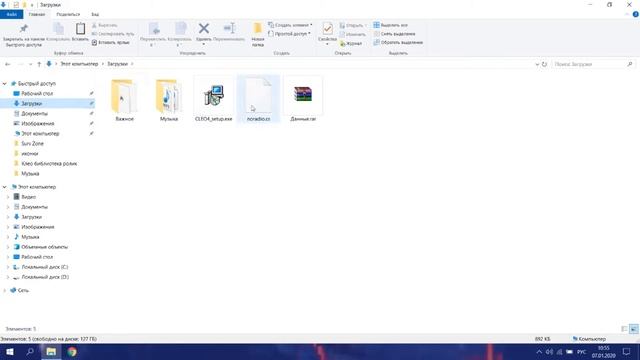This screenshot has height=360, width=640.
Task: Click Снять выделение (Select none) command
Action: click(x=394, y=34)
